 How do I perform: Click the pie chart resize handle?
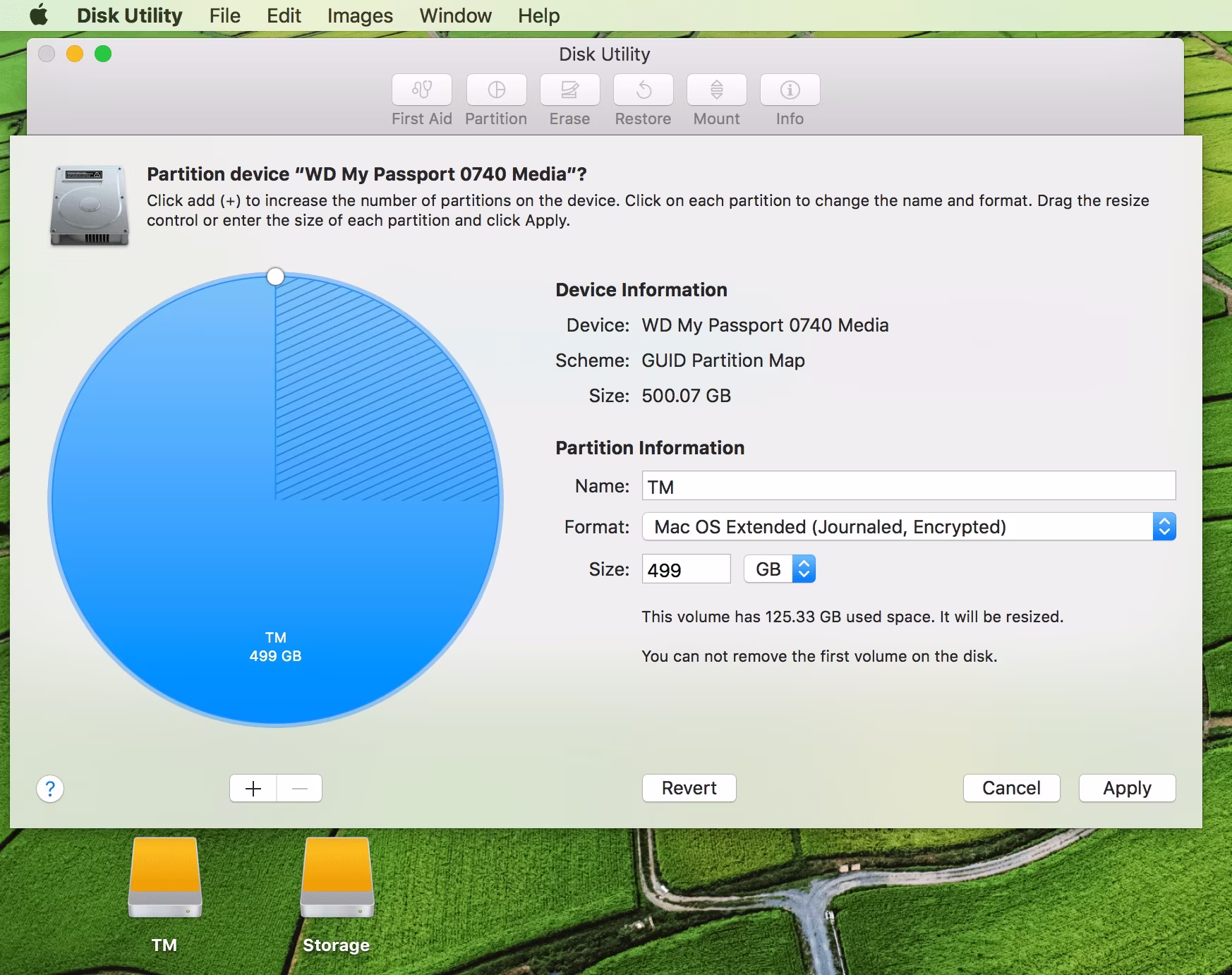coord(276,277)
